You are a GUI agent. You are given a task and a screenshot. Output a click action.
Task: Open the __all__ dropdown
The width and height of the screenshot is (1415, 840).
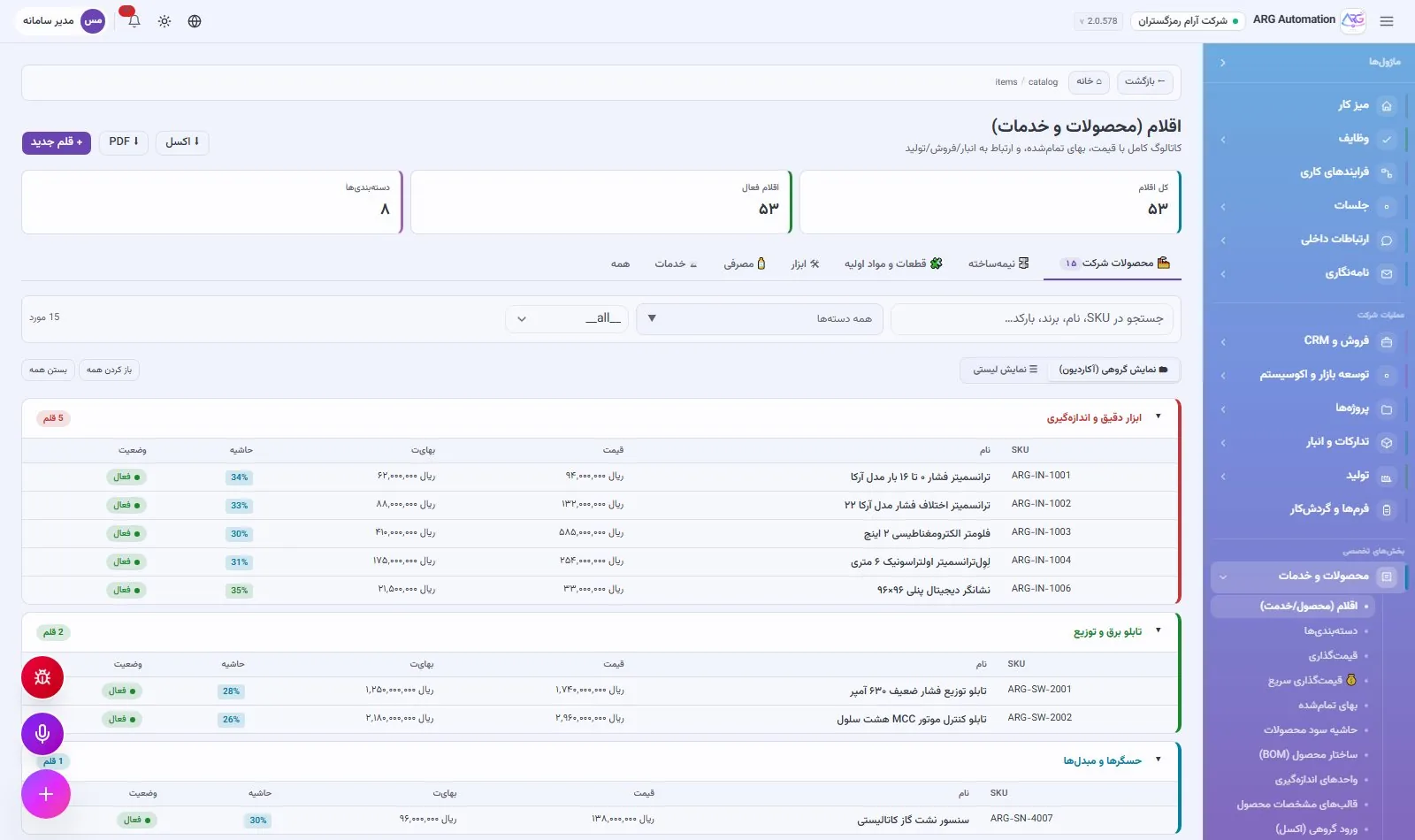[567, 318]
